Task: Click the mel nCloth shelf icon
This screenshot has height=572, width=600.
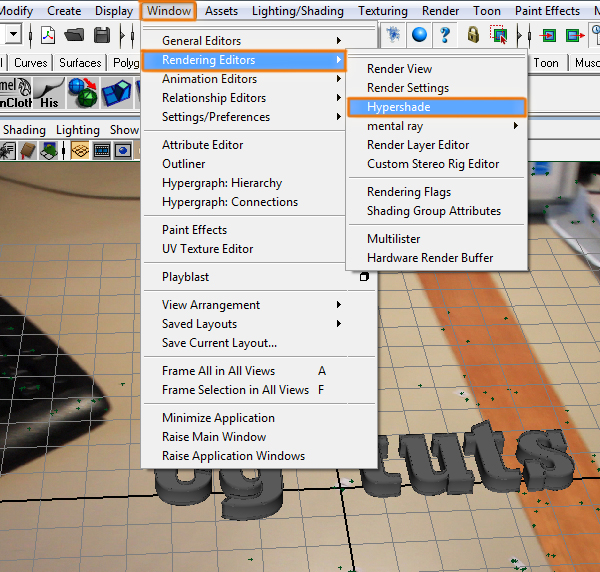Action: point(16,93)
